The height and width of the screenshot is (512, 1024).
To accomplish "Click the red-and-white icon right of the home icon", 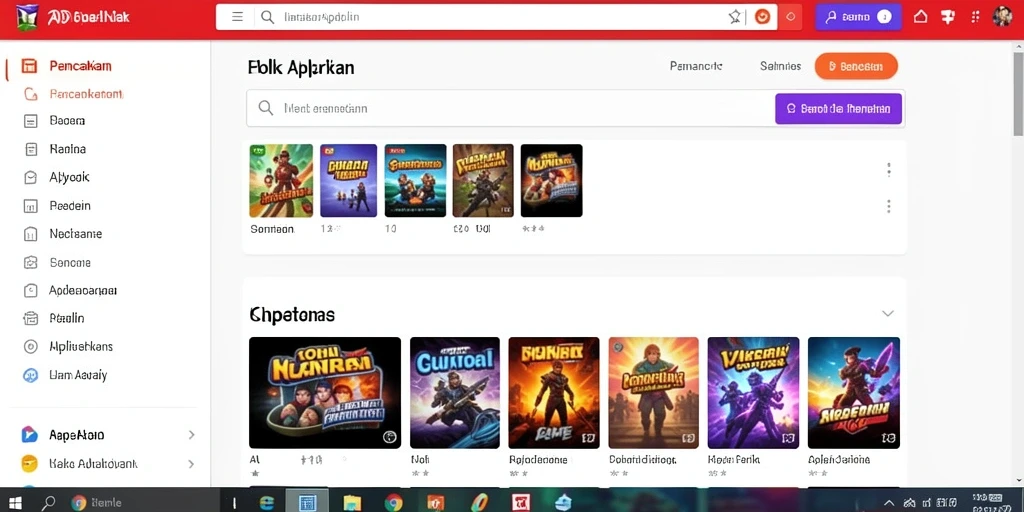I will point(948,17).
